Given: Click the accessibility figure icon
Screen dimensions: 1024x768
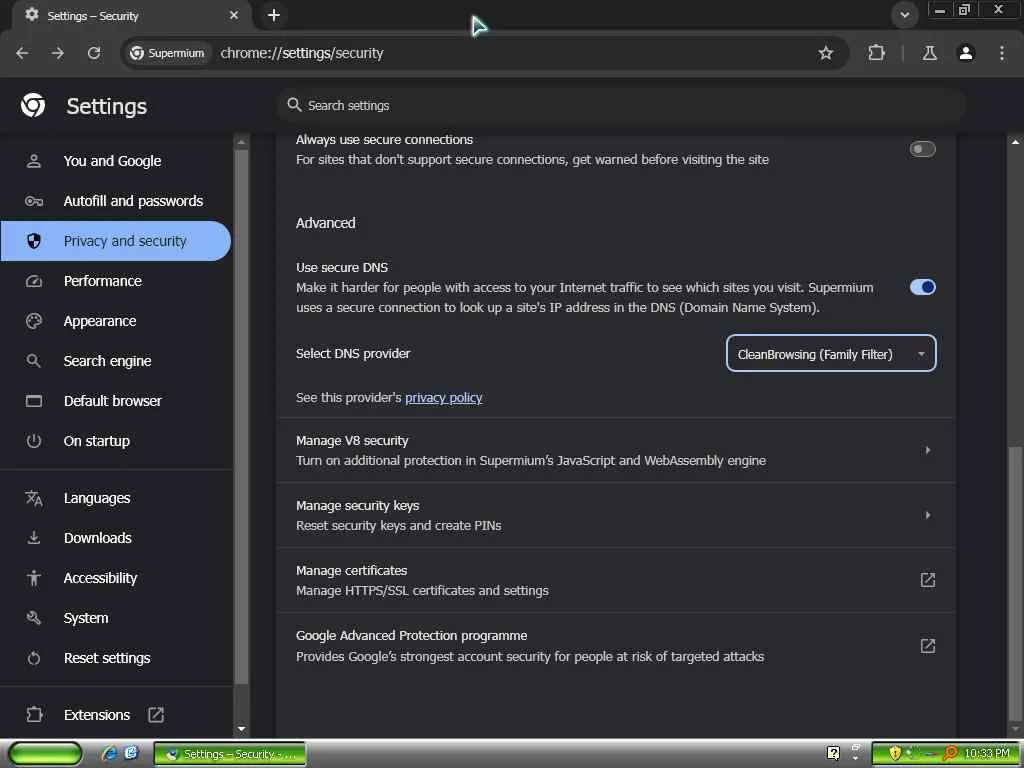Looking at the screenshot, I should [x=34, y=578].
